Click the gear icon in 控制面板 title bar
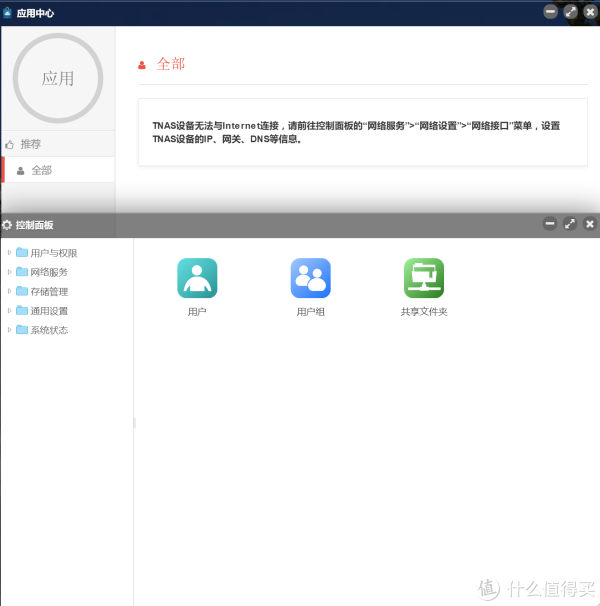The width and height of the screenshot is (600, 606). coord(7,225)
